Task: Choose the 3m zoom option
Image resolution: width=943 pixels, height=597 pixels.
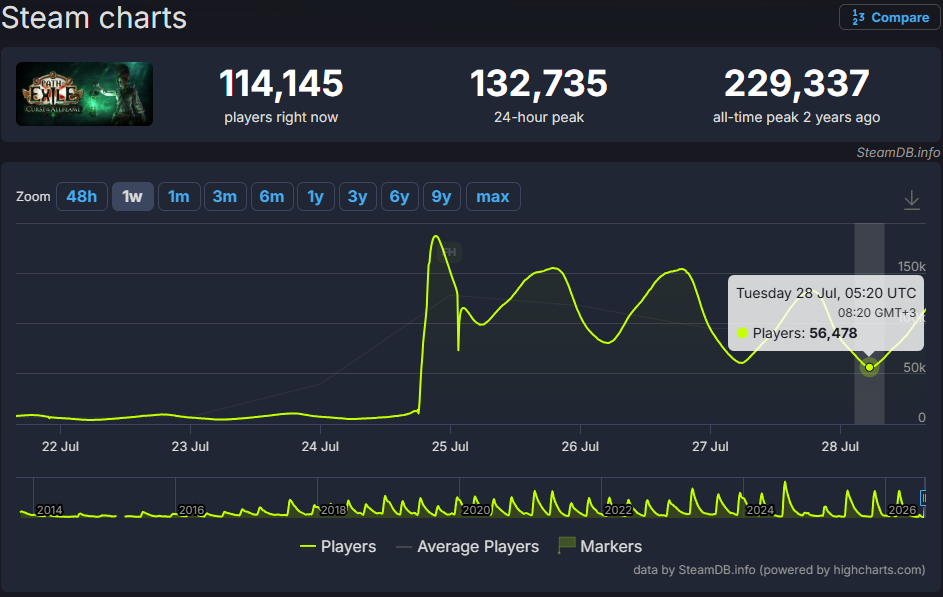Action: [x=225, y=197]
